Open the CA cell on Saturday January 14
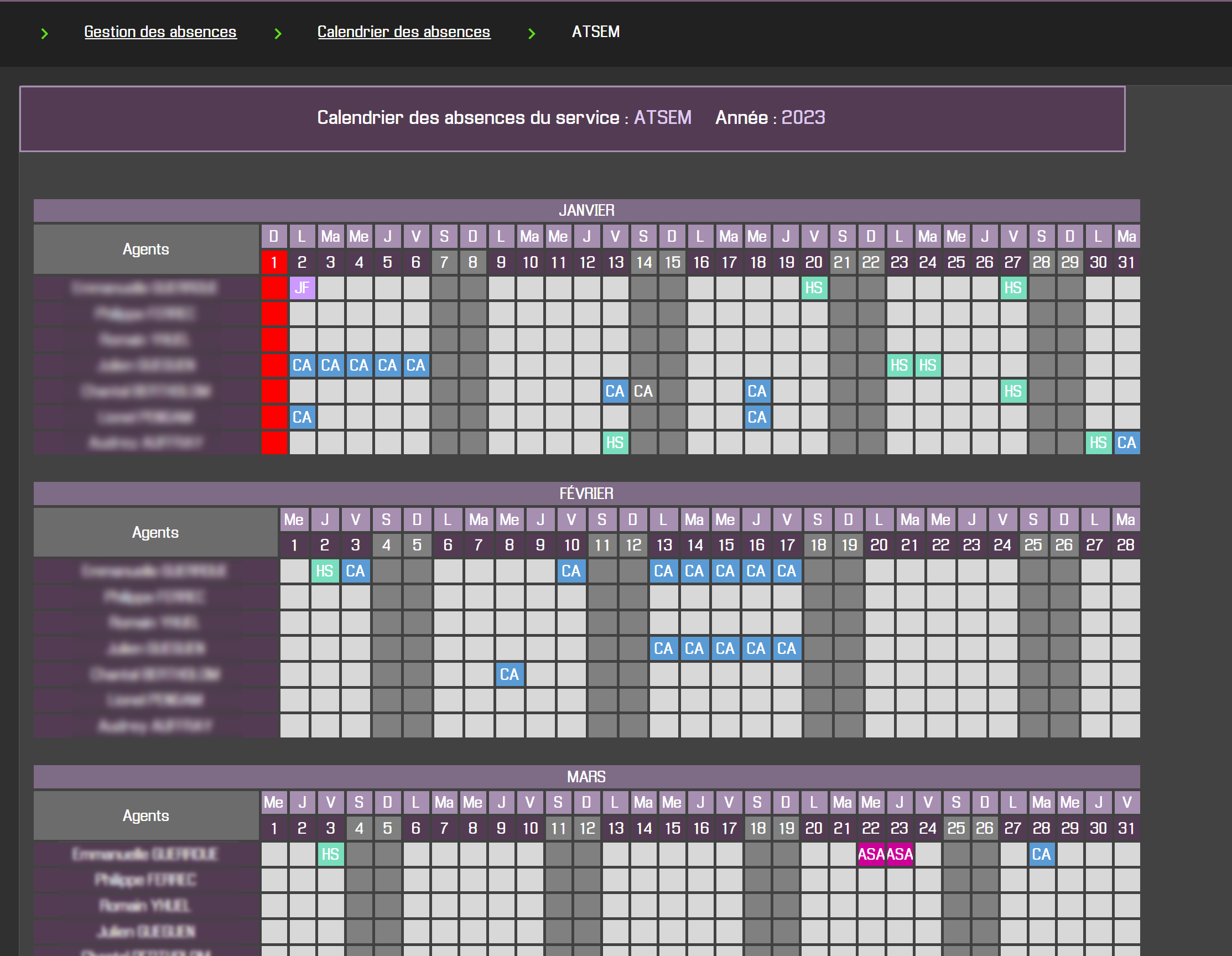 [x=643, y=392]
